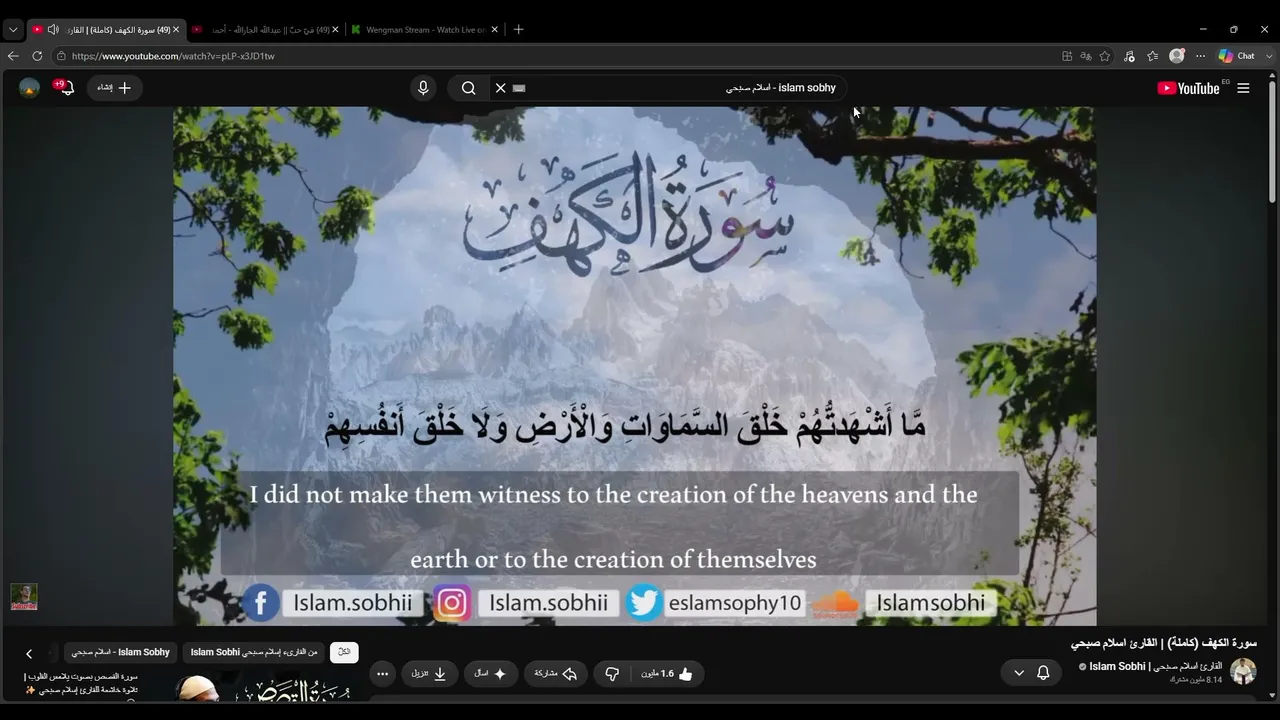Open the Islam Sobhi channel name link
The width and height of the screenshot is (1280, 720).
1155,666
